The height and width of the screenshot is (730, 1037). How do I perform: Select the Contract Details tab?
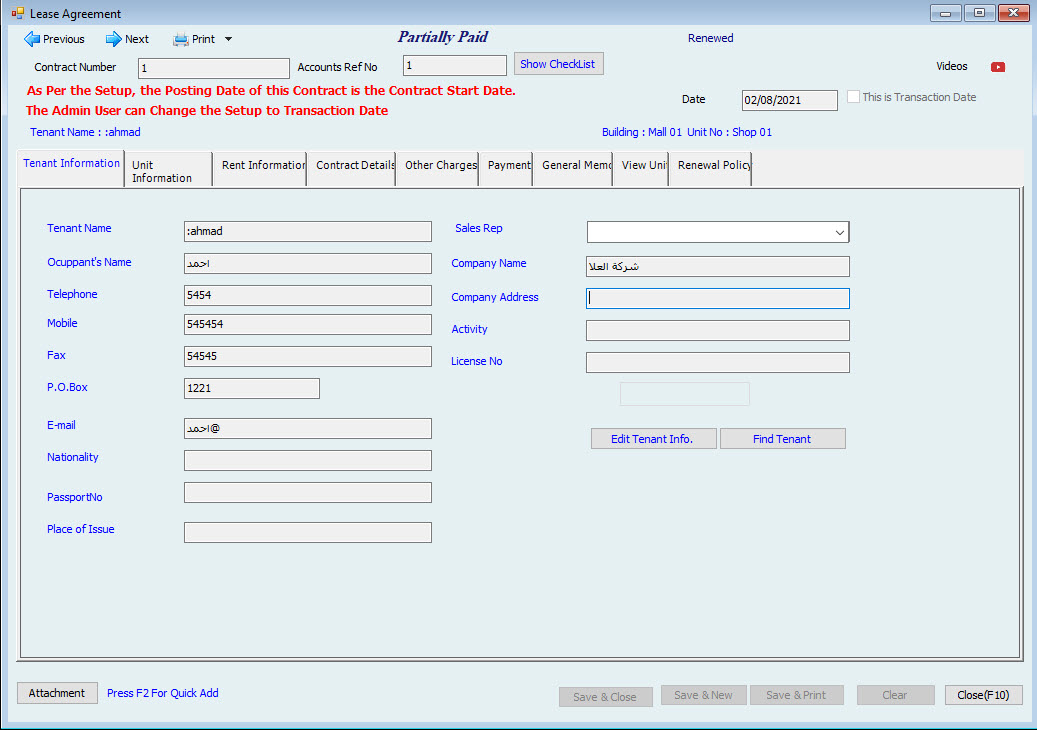(x=354, y=166)
